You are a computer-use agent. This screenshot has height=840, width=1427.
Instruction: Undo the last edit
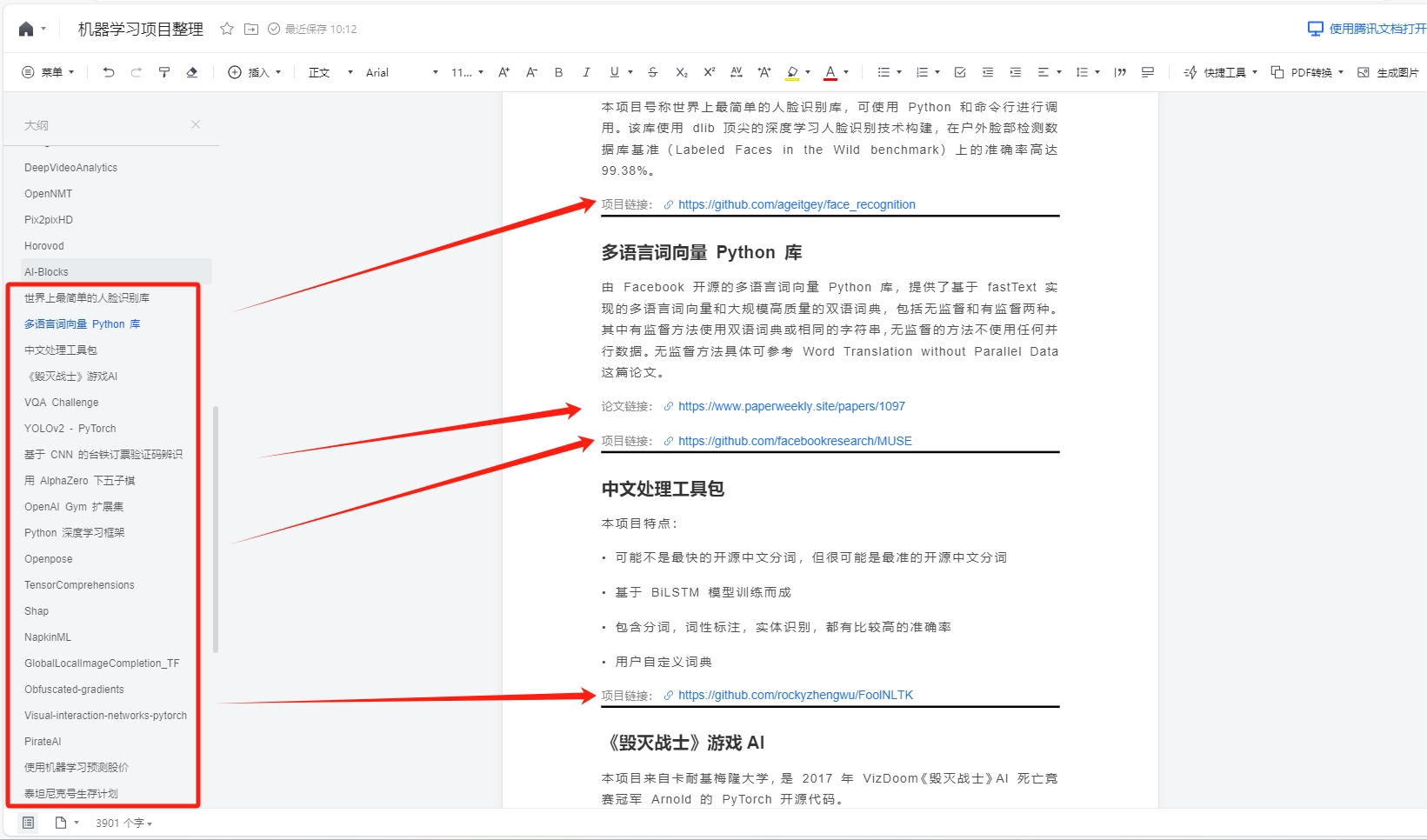point(109,72)
